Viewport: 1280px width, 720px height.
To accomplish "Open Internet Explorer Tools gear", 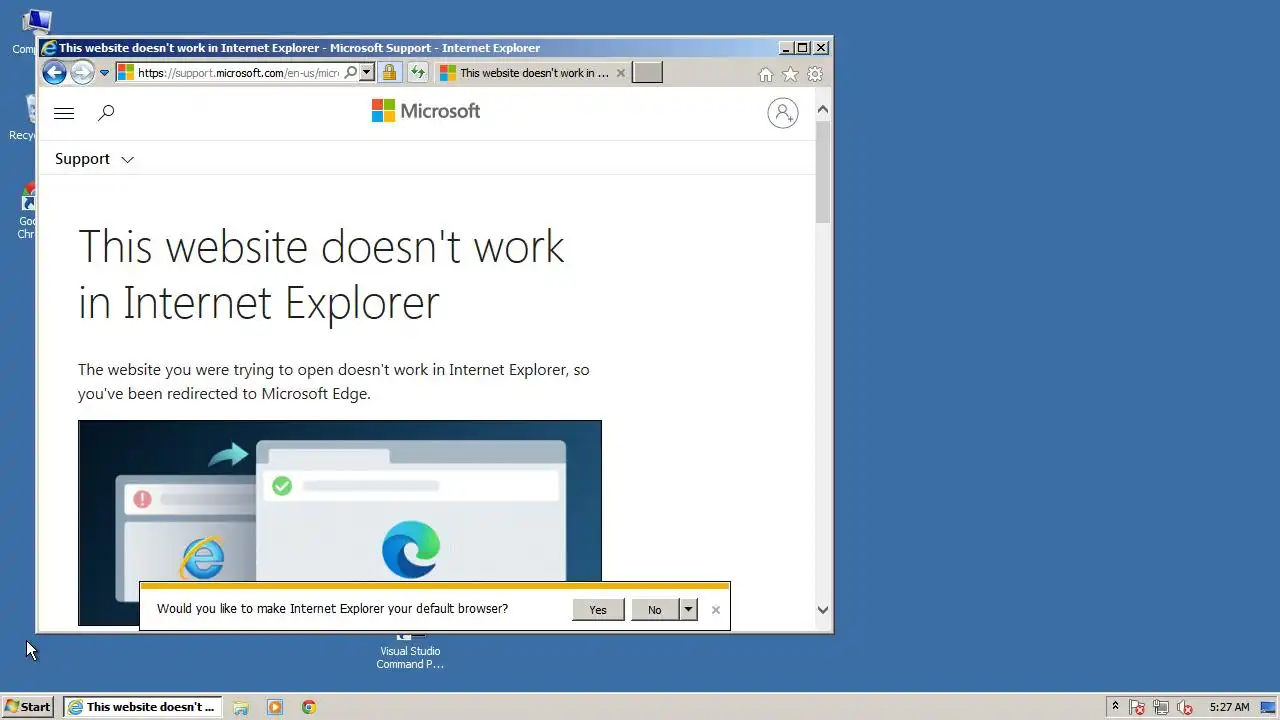I will [815, 74].
